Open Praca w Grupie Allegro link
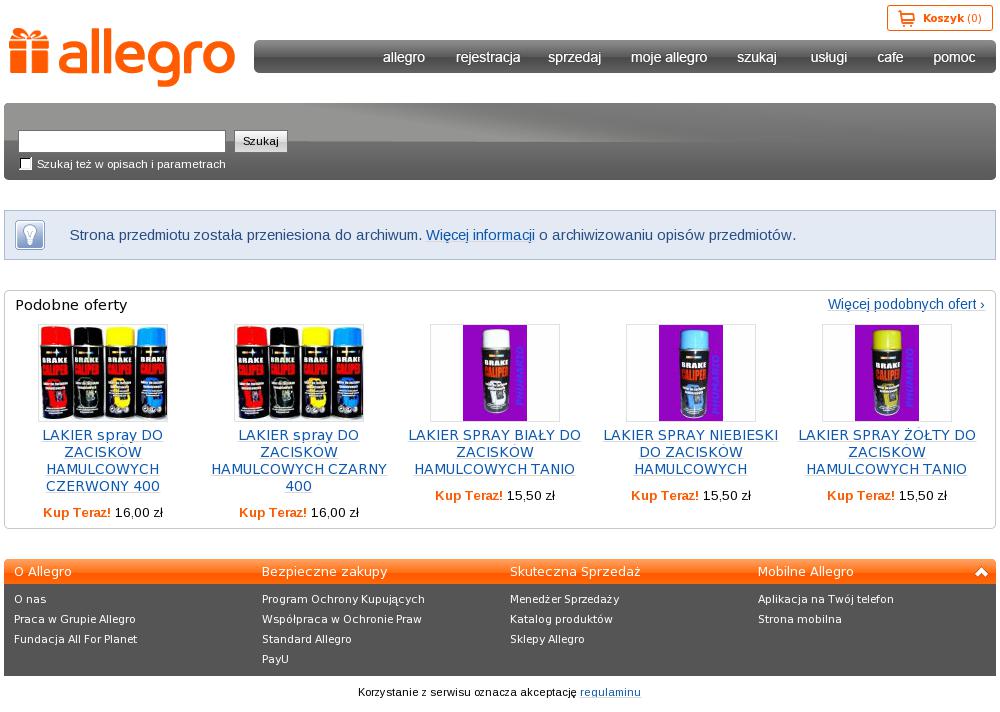Viewport: 1000px width, 712px height. (x=75, y=619)
